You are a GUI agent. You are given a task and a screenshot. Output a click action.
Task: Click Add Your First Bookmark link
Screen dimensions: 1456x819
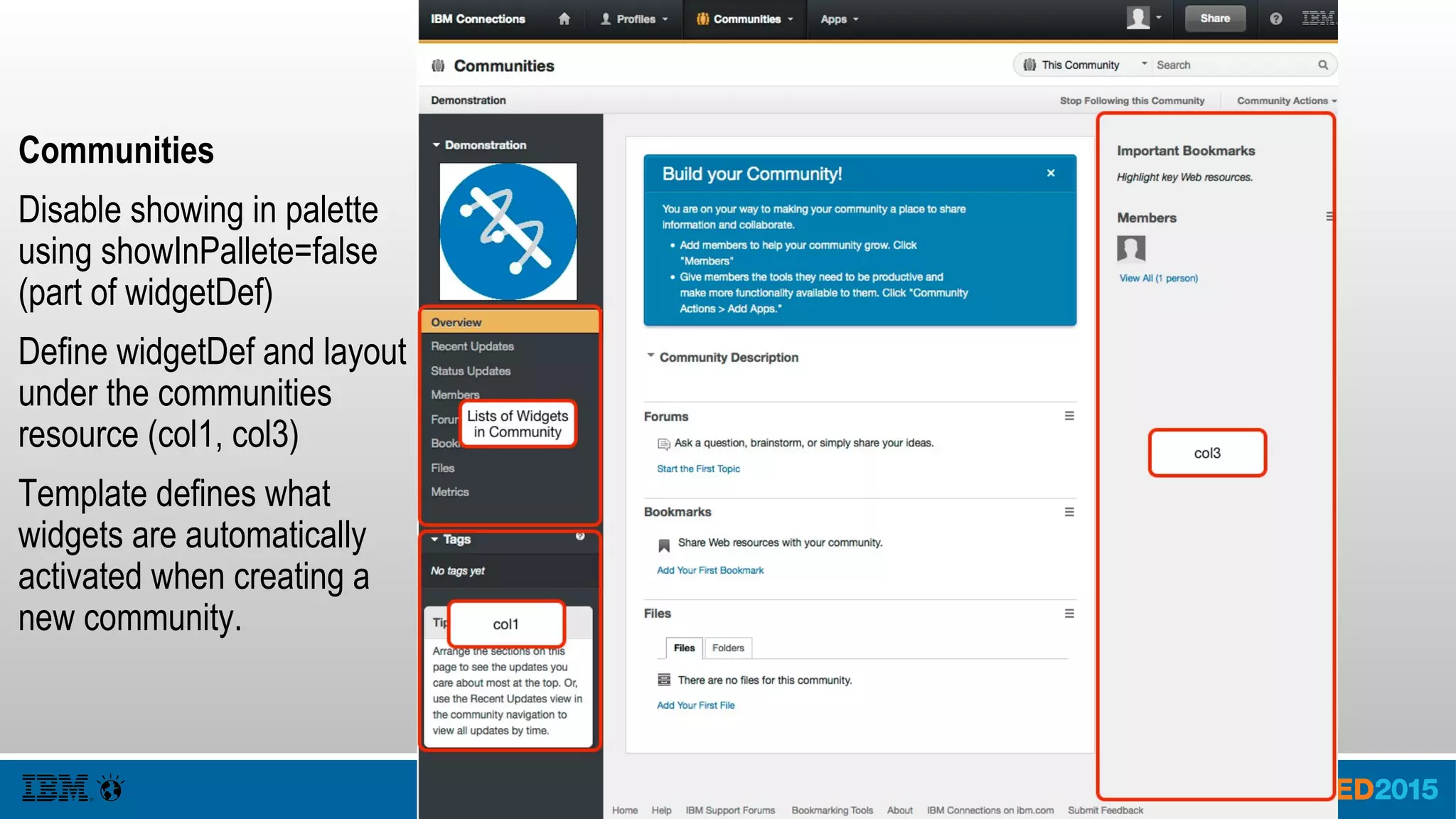click(710, 570)
